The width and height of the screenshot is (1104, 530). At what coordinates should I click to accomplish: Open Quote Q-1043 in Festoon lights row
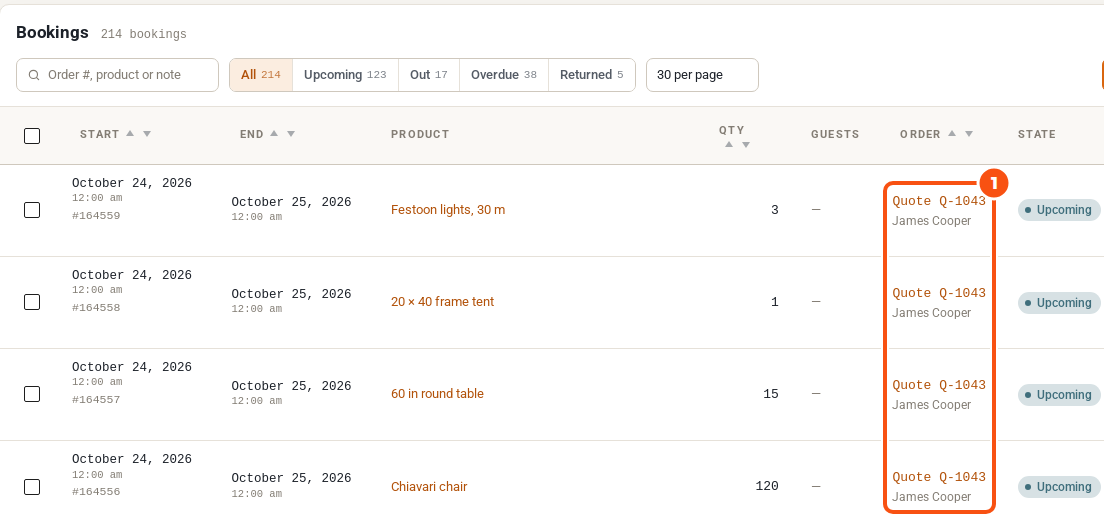[939, 201]
